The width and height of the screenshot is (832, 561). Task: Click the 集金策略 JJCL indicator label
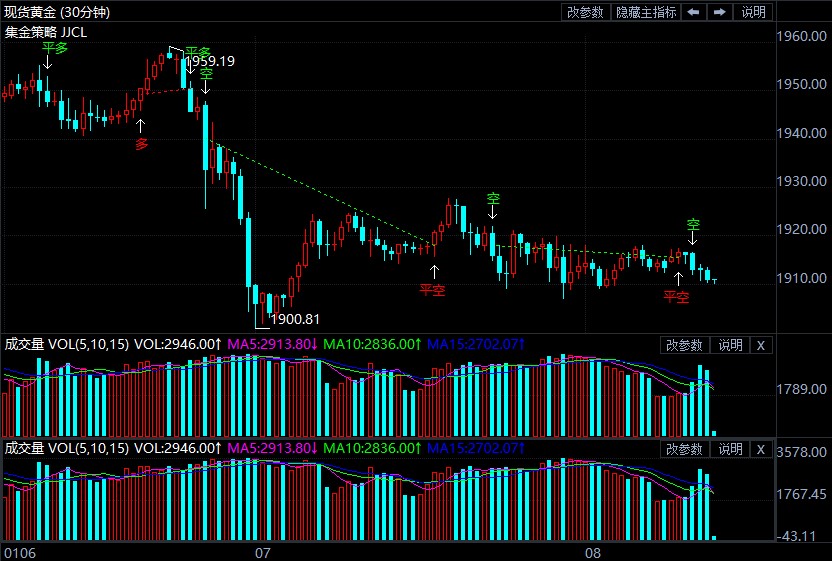(x=46, y=32)
